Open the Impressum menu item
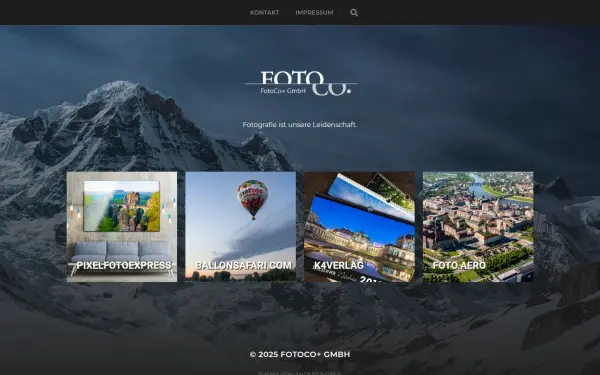This screenshot has width=600, height=375. coord(314,13)
